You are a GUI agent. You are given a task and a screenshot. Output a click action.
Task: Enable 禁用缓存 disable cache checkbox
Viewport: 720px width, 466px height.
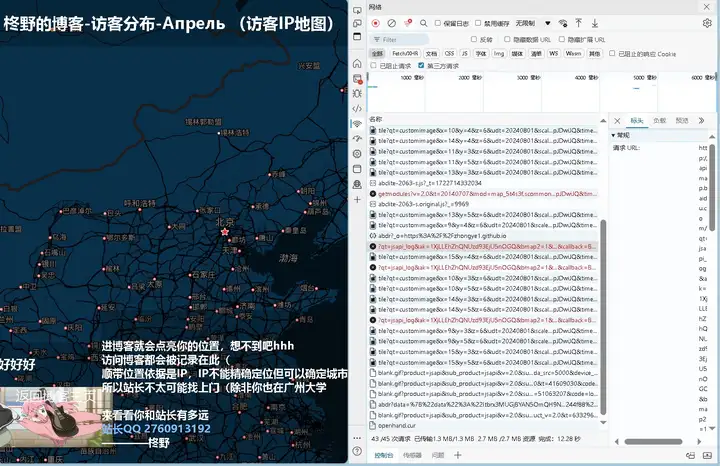tap(478, 23)
